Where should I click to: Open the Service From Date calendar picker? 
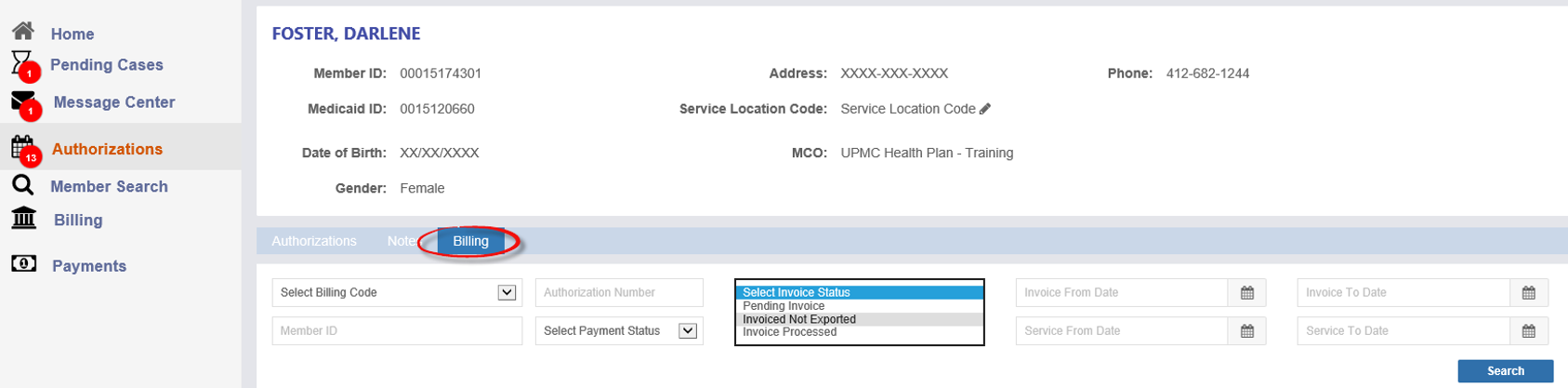pyautogui.click(x=1247, y=331)
